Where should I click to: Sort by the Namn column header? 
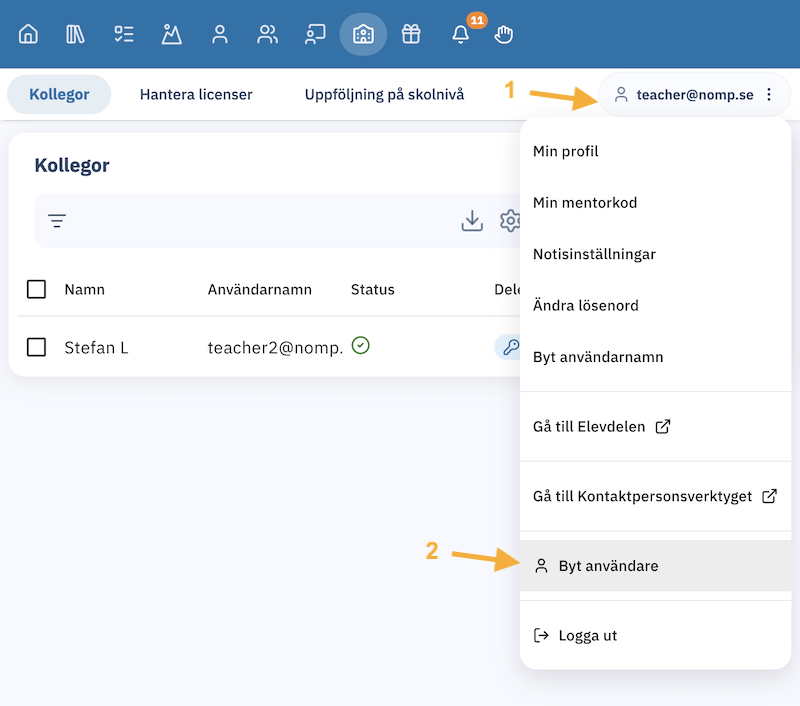(85, 289)
